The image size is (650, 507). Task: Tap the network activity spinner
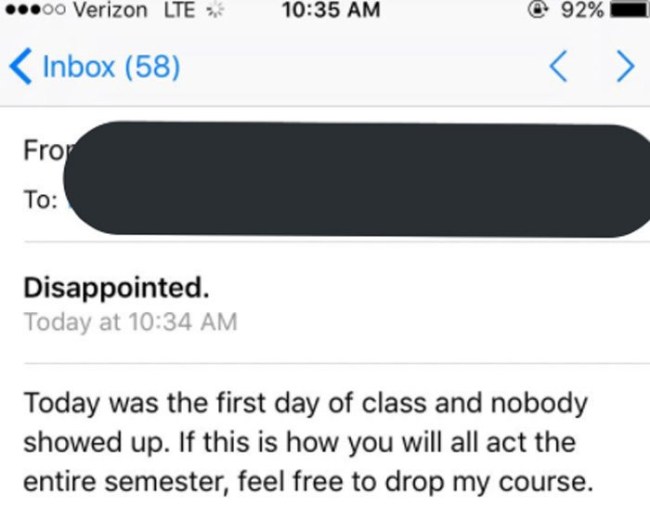(x=213, y=11)
